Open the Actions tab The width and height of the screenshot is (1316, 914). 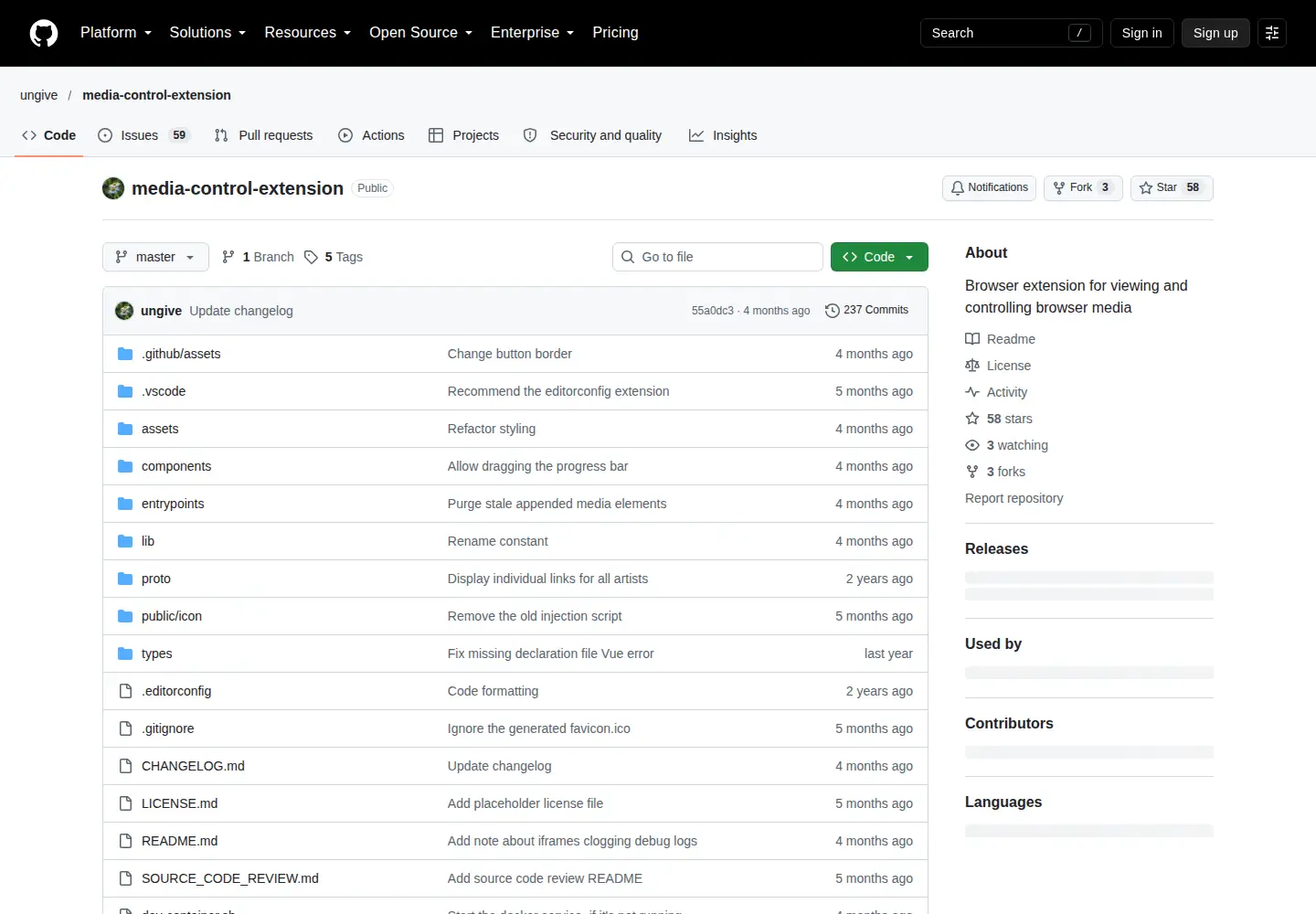coord(371,135)
